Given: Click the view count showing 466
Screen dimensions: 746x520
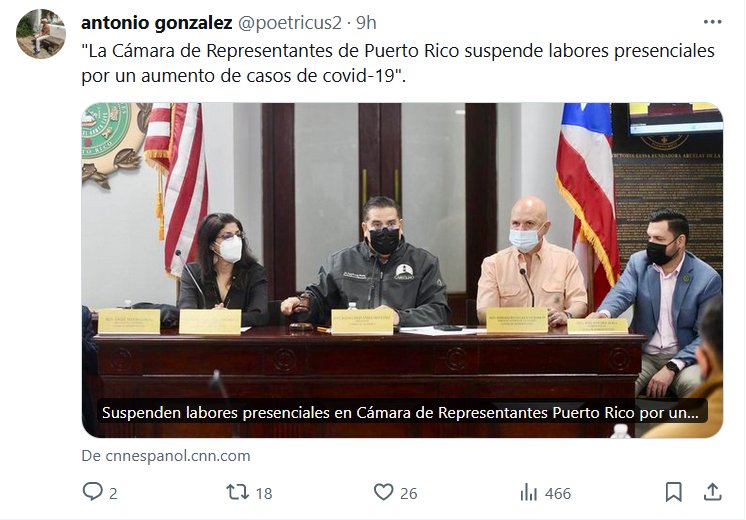Looking at the screenshot, I should pos(558,494).
